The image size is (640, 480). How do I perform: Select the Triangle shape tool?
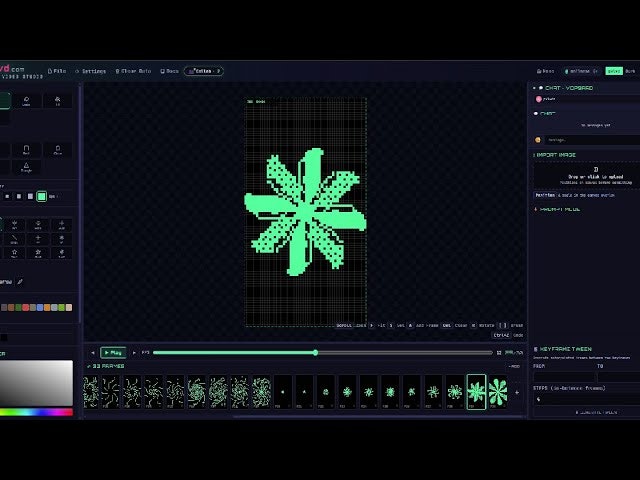pyautogui.click(x=26, y=167)
